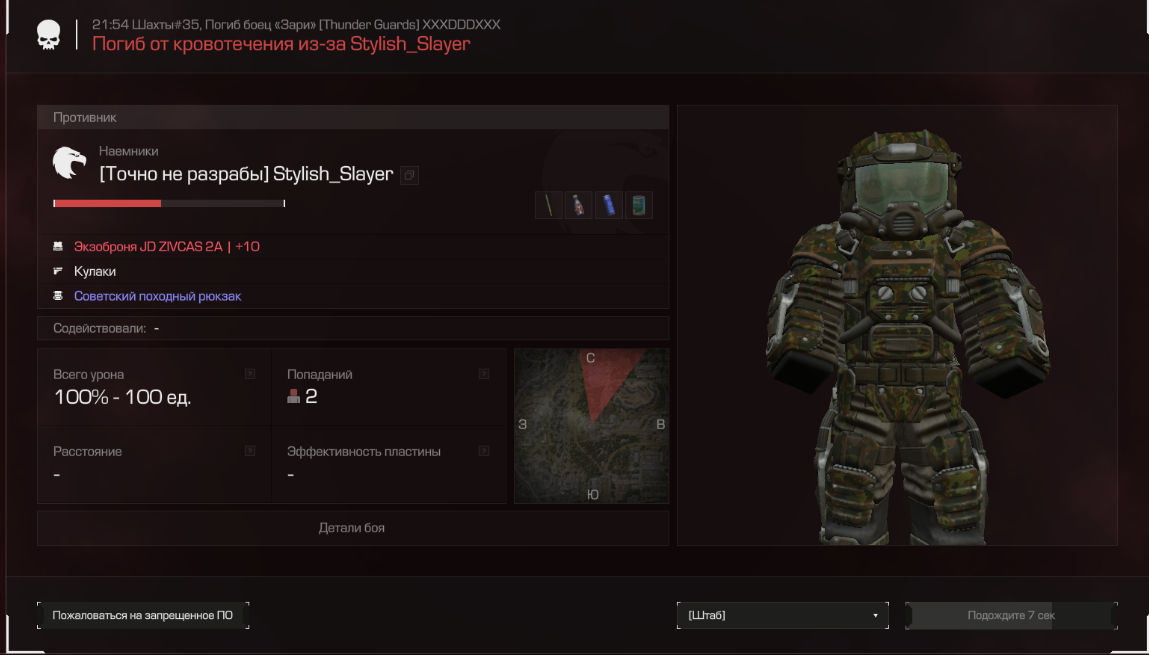The height and width of the screenshot is (655, 1149).
Task: Click the Ю south marker on minimap
Action: coord(593,495)
